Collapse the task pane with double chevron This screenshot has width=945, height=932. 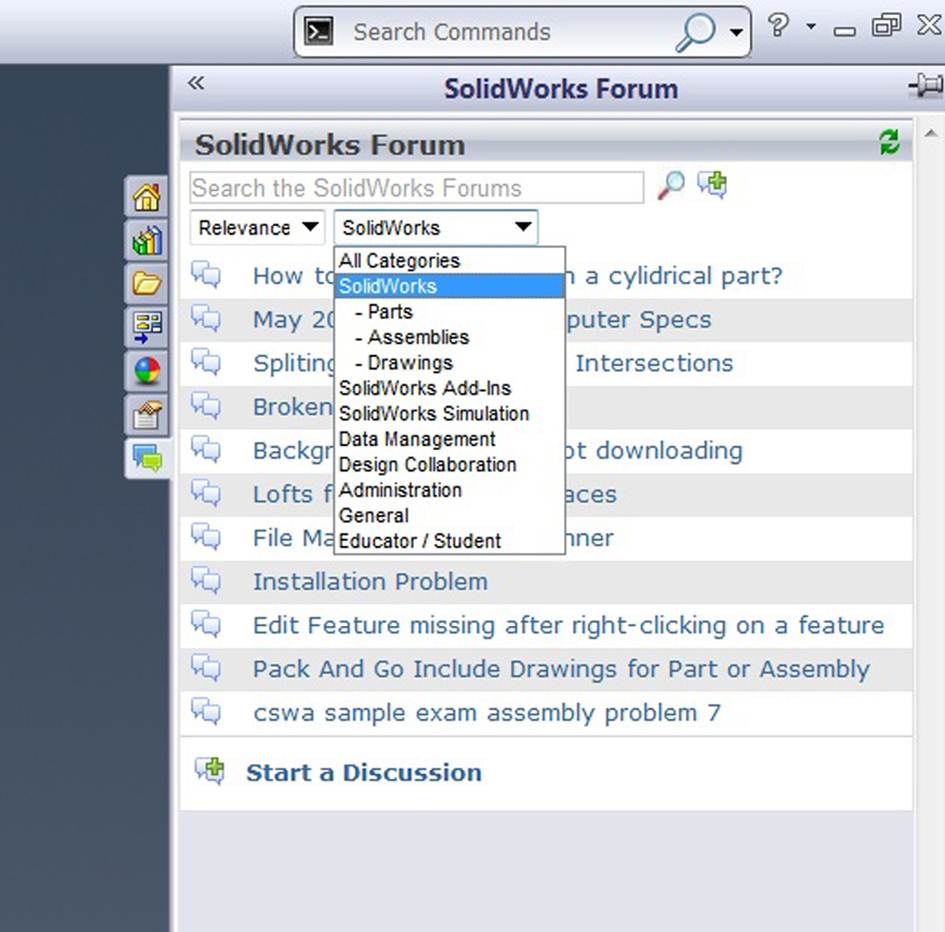coord(196,84)
